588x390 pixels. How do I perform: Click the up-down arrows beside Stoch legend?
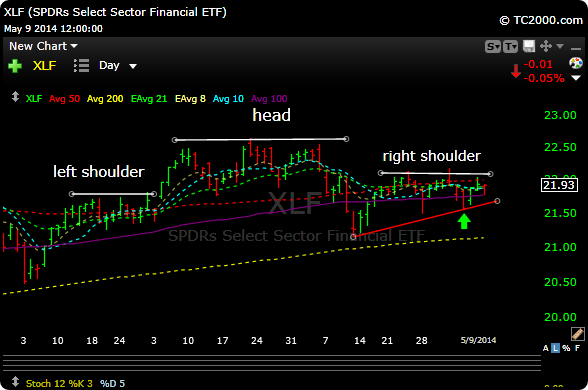[15, 382]
